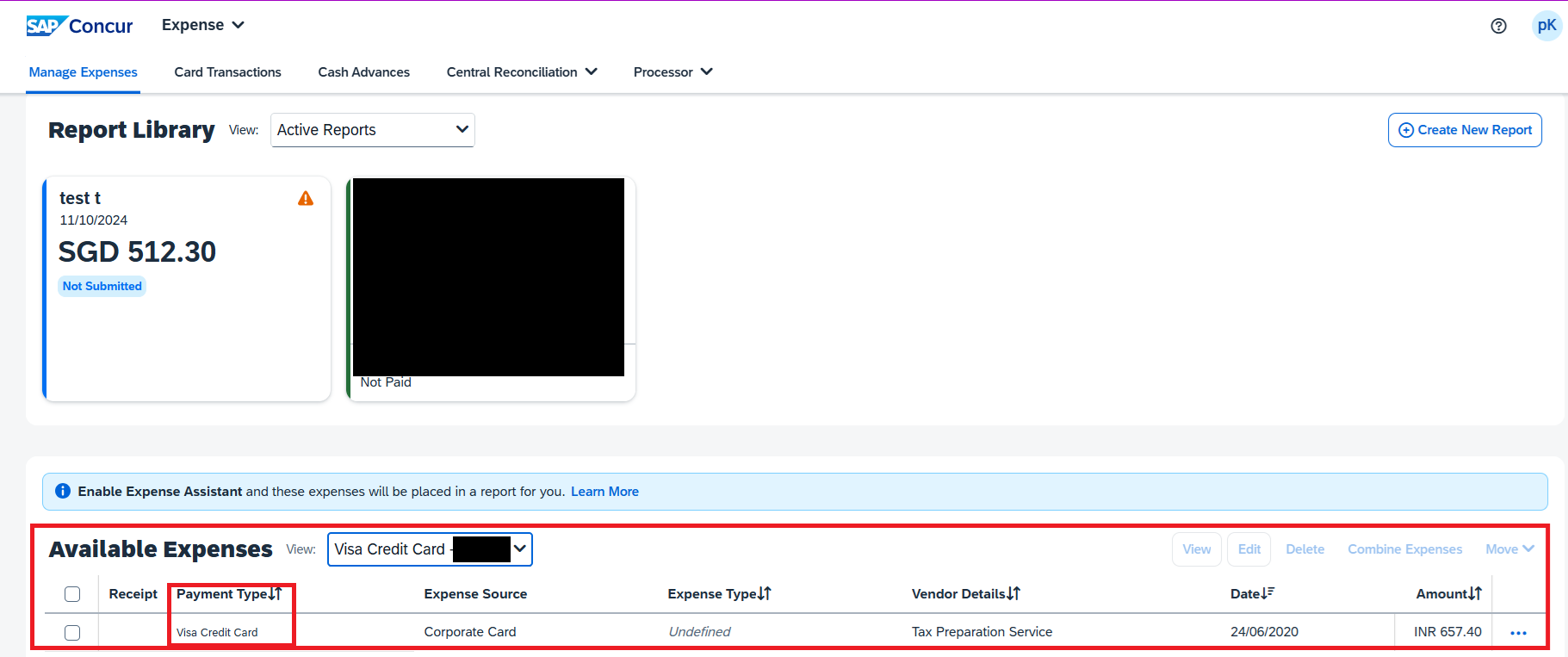Sort by Vendor Details arrows icon
1568x657 pixels.
click(1013, 593)
